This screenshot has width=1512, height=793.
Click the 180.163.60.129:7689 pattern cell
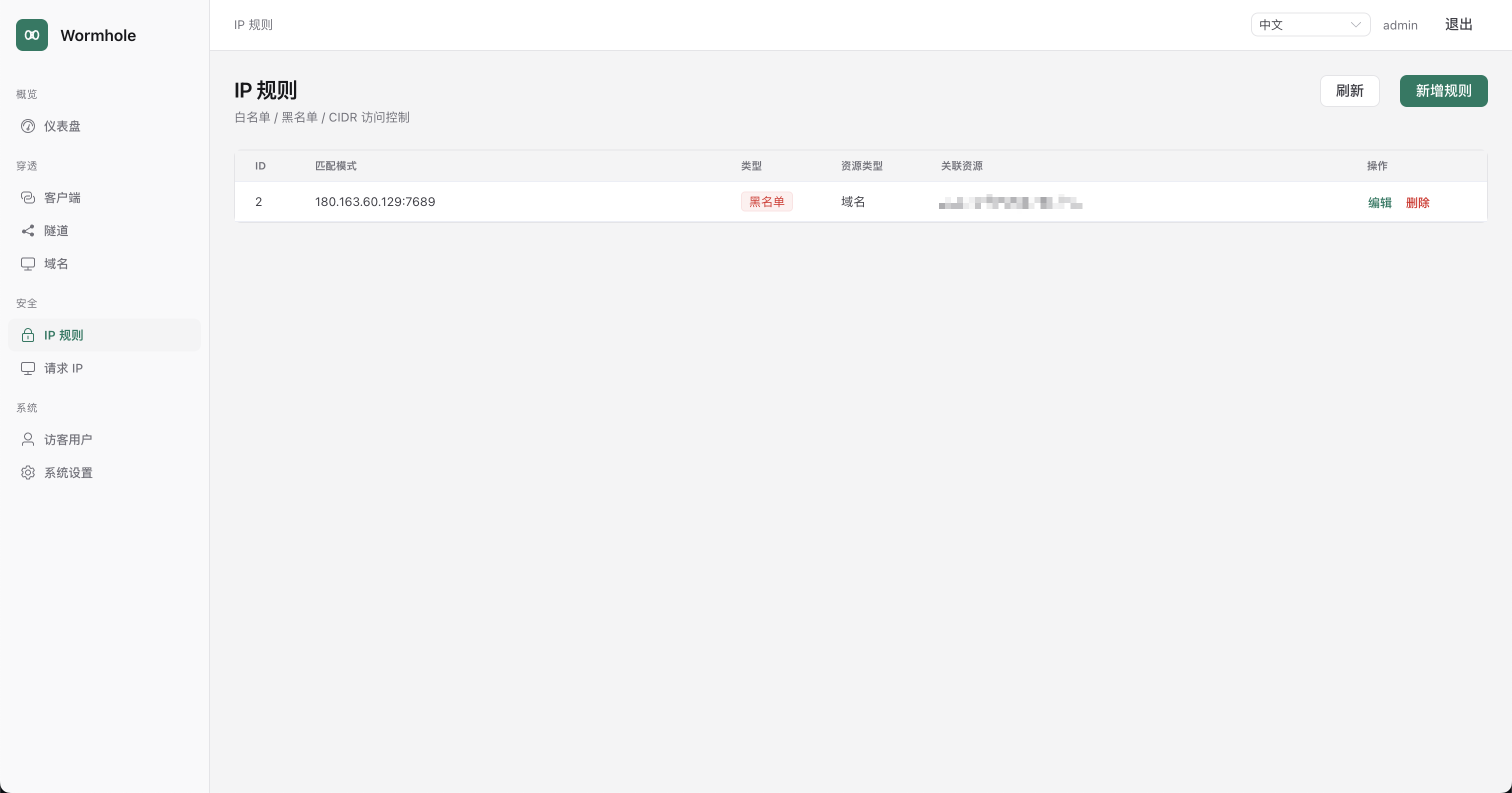coord(375,201)
